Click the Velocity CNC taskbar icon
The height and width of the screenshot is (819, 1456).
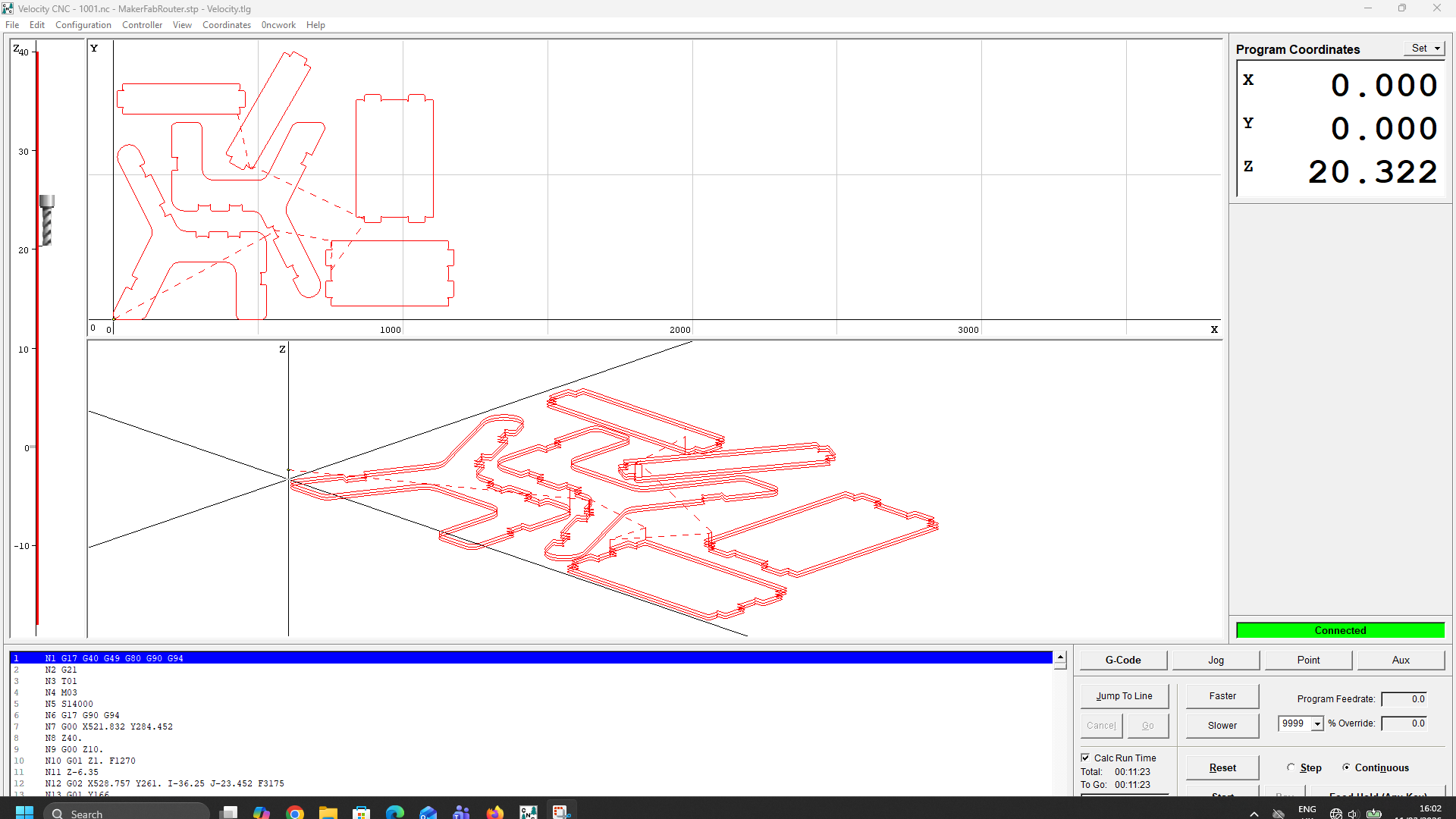(x=528, y=812)
